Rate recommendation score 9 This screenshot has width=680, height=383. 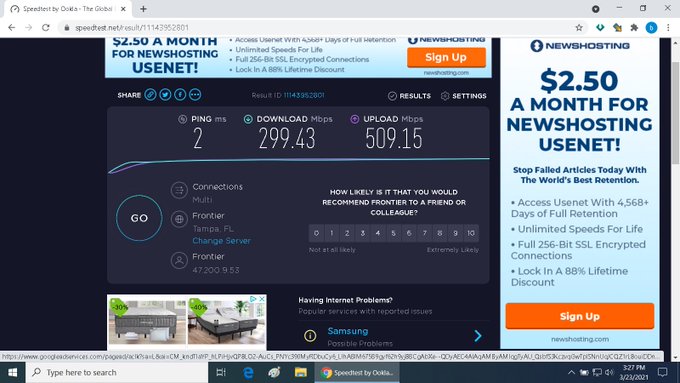coord(455,233)
